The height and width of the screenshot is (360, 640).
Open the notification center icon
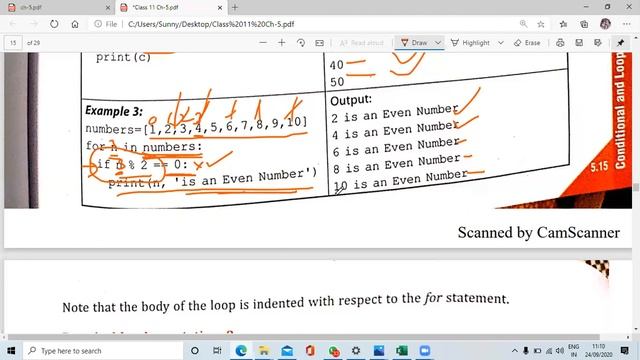624,351
